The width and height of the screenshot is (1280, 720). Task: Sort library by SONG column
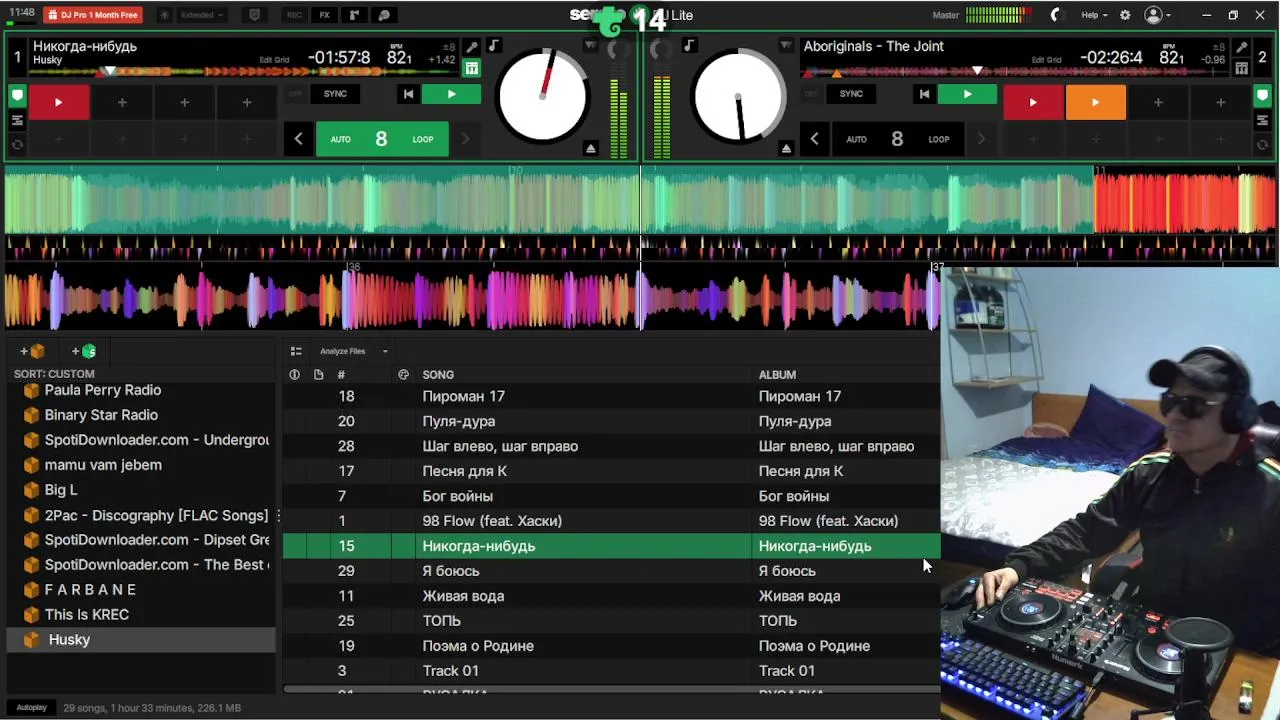[438, 375]
